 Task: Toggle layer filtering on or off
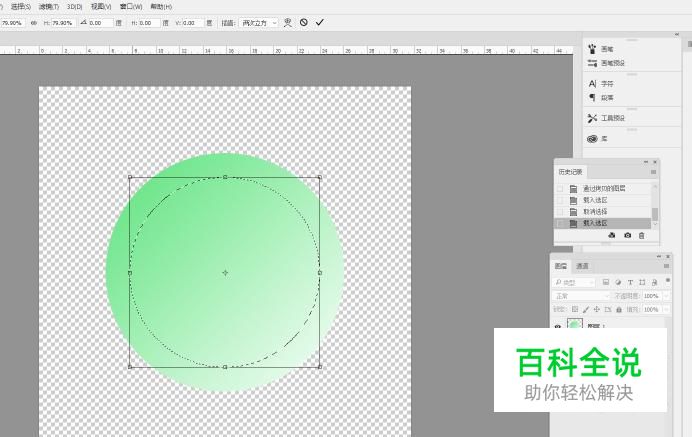(668, 280)
